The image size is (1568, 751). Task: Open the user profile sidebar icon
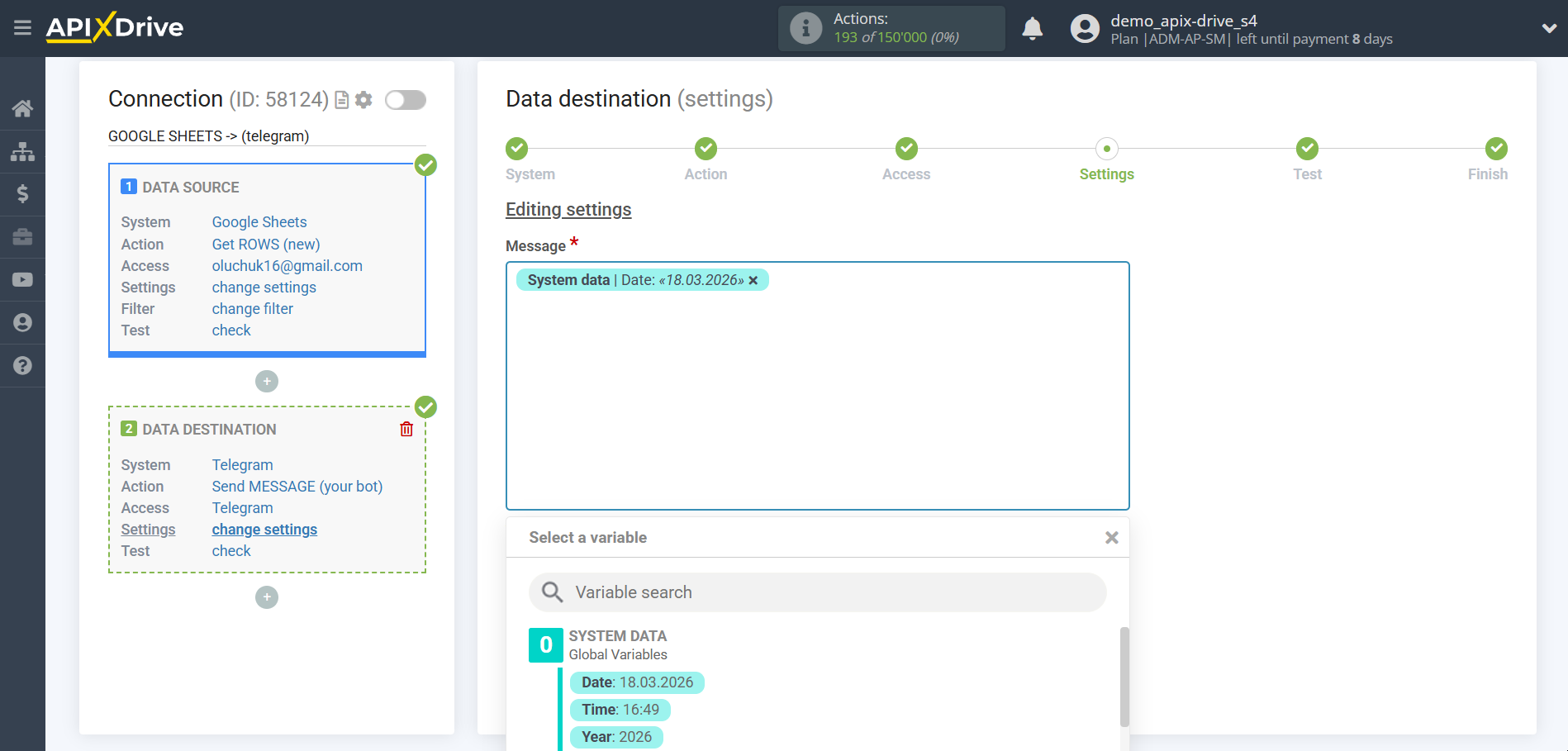pos(22,322)
